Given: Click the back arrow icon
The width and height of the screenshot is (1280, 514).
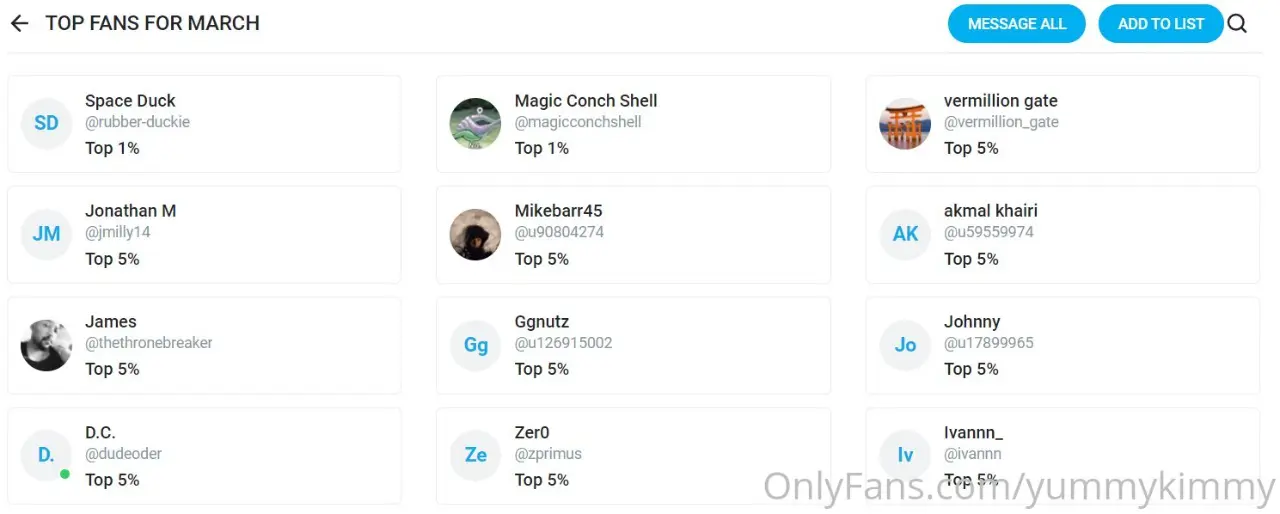Looking at the screenshot, I should pos(19,23).
